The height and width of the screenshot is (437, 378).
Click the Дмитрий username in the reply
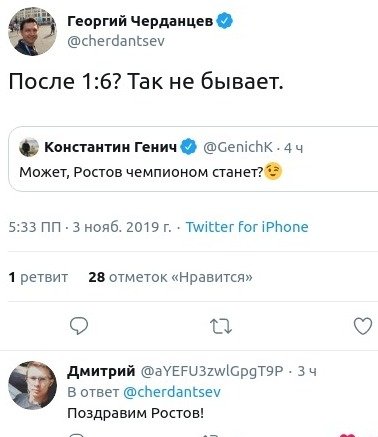tap(101, 371)
